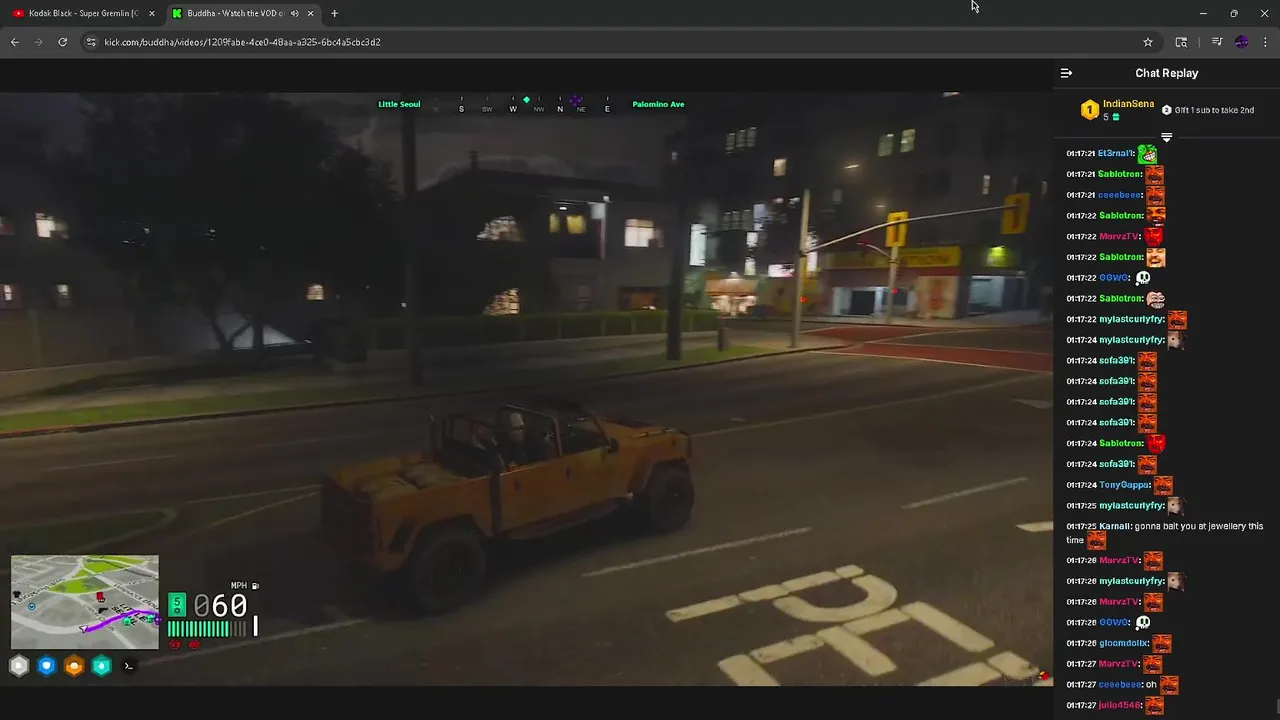
Task: Click the 'Palomino Ave' compass street label
Action: 658,104
